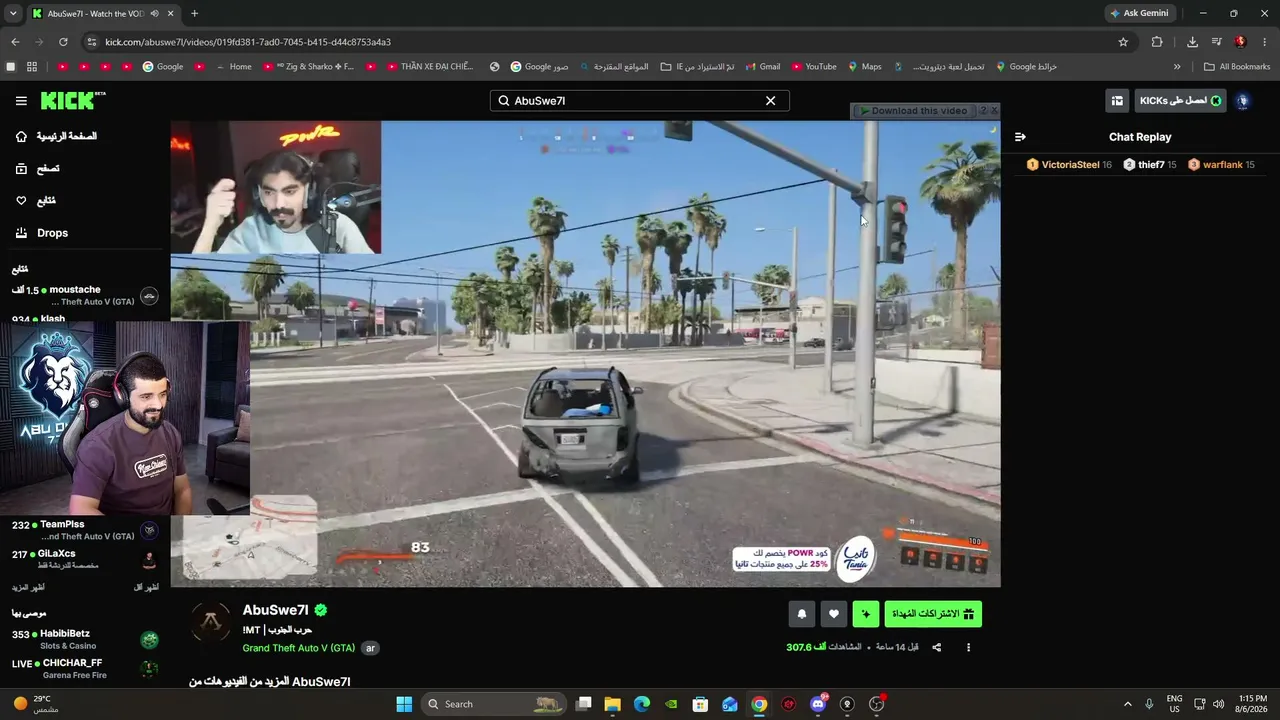The image size is (1280, 720).
Task: Click the Get KICKs button
Action: pos(1180,101)
